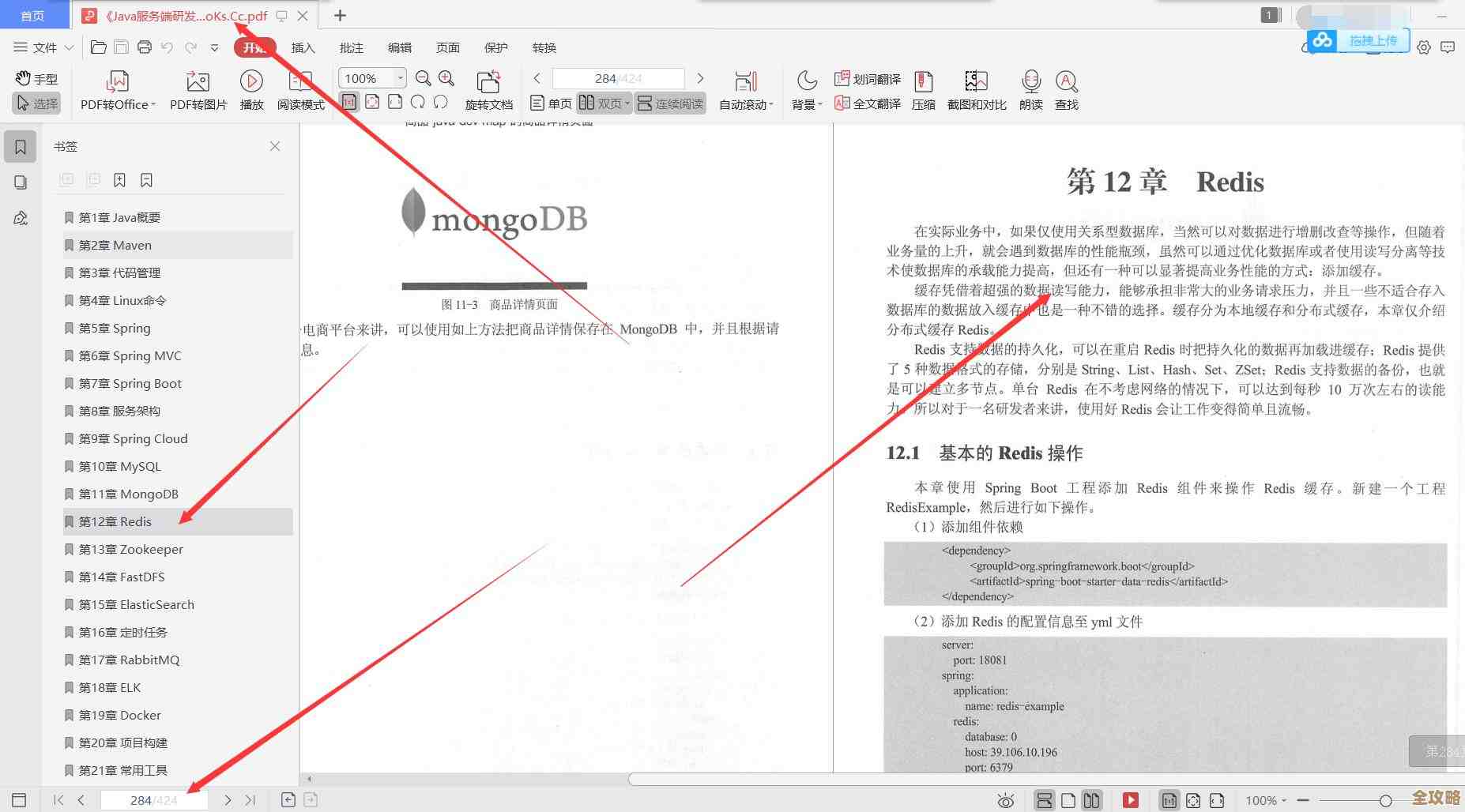Switch to the 批注 ribbon tab

[351, 47]
